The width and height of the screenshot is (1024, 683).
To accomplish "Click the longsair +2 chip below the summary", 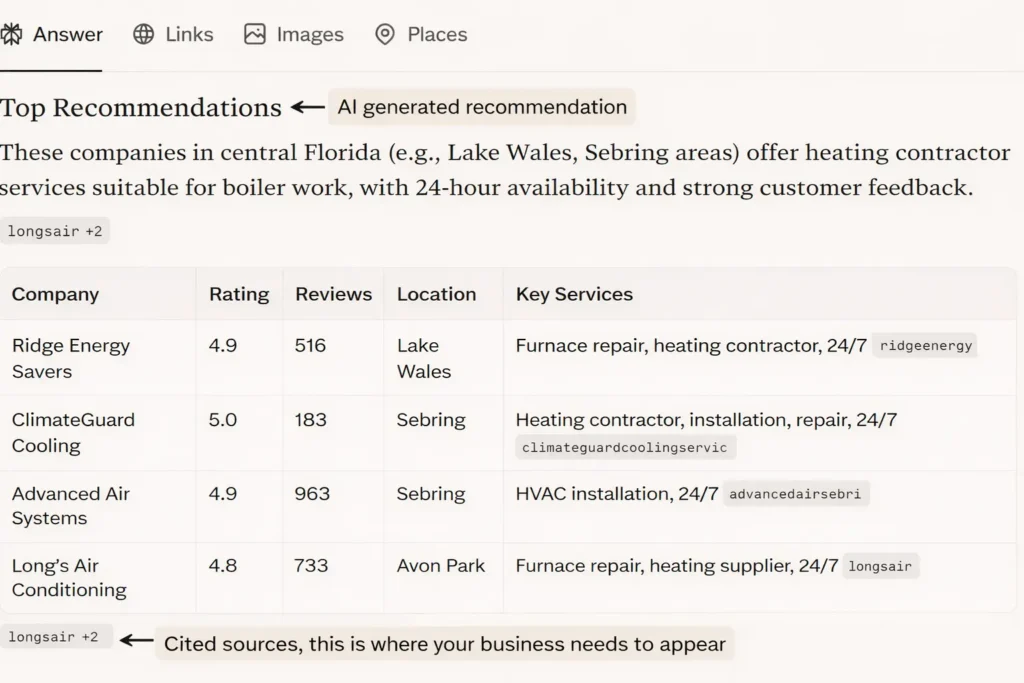I will tap(55, 230).
